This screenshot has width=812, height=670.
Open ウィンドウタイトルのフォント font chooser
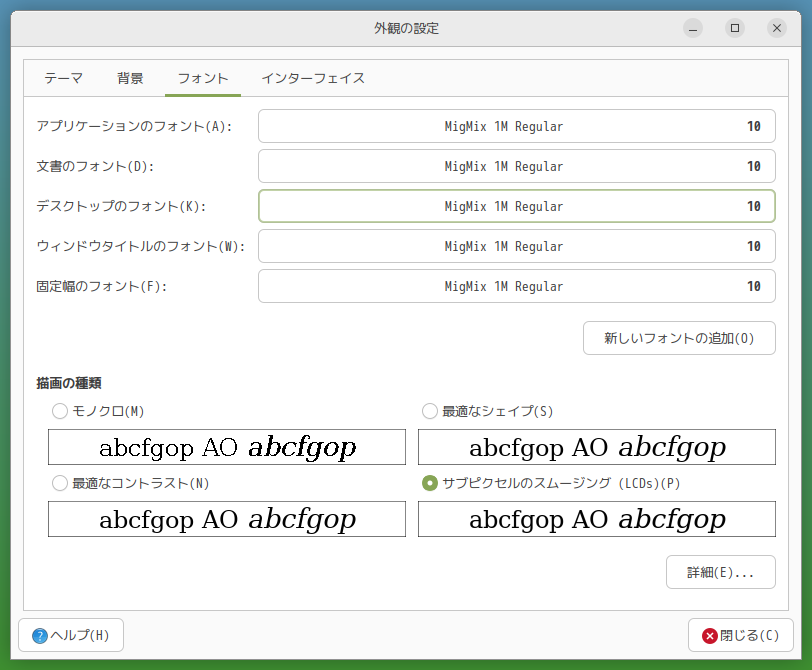pyautogui.click(x=516, y=246)
